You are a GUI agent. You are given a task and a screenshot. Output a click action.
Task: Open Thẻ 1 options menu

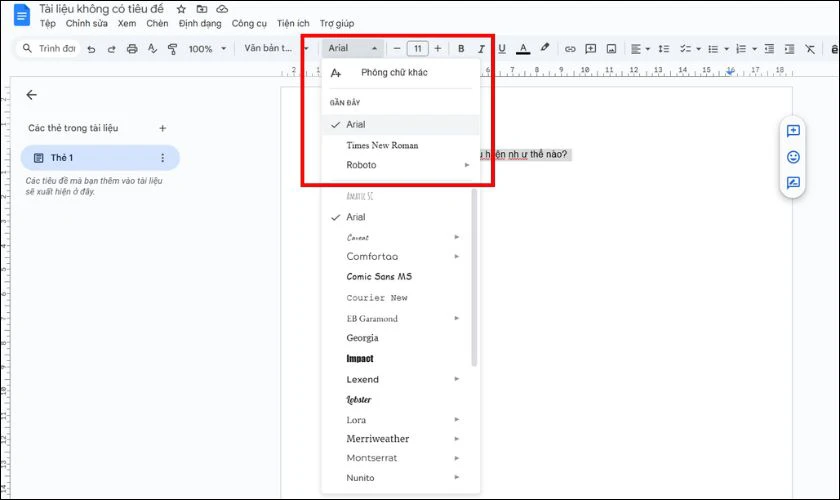click(163, 158)
